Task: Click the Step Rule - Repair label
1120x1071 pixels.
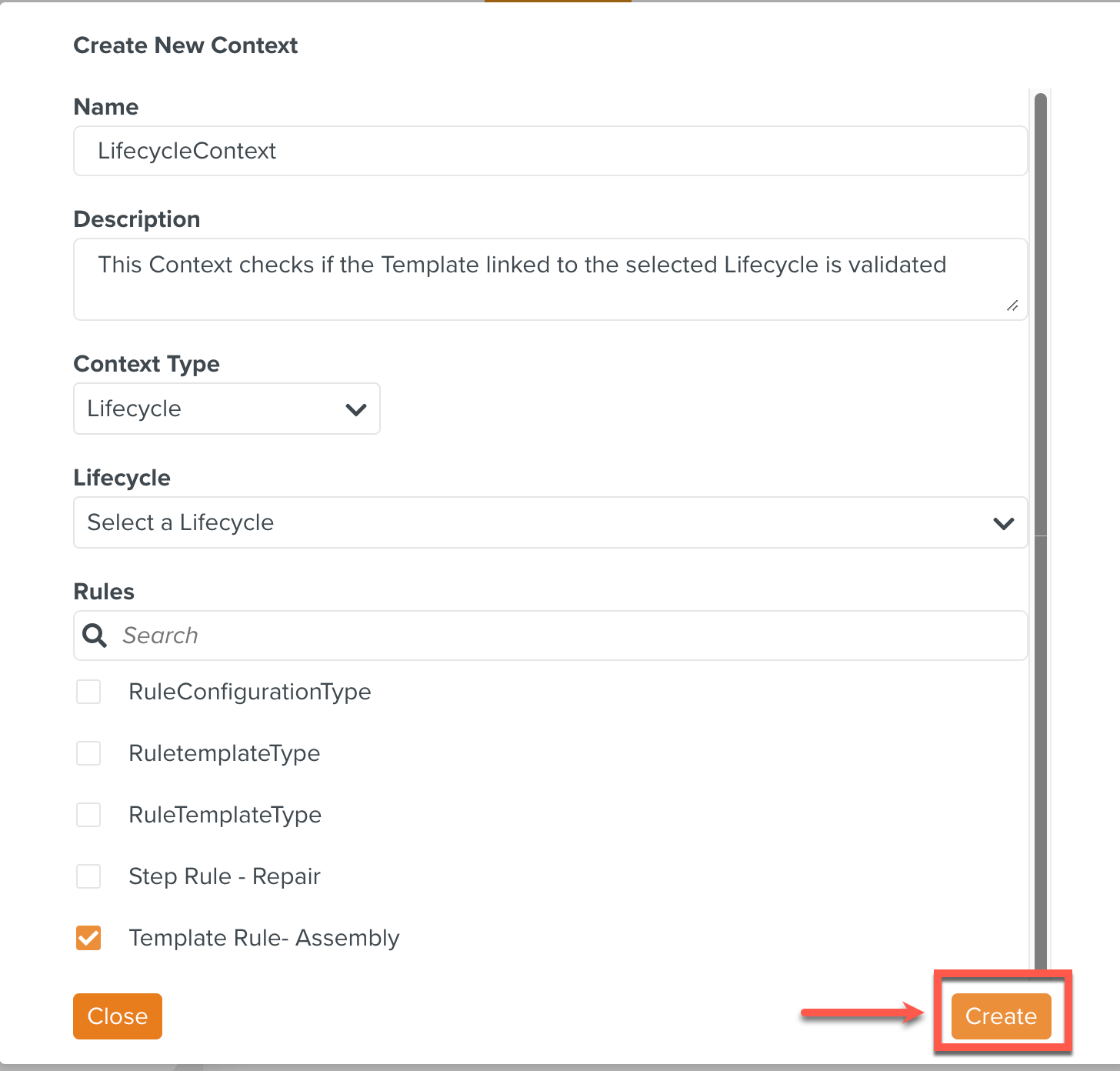Action: 225,876
